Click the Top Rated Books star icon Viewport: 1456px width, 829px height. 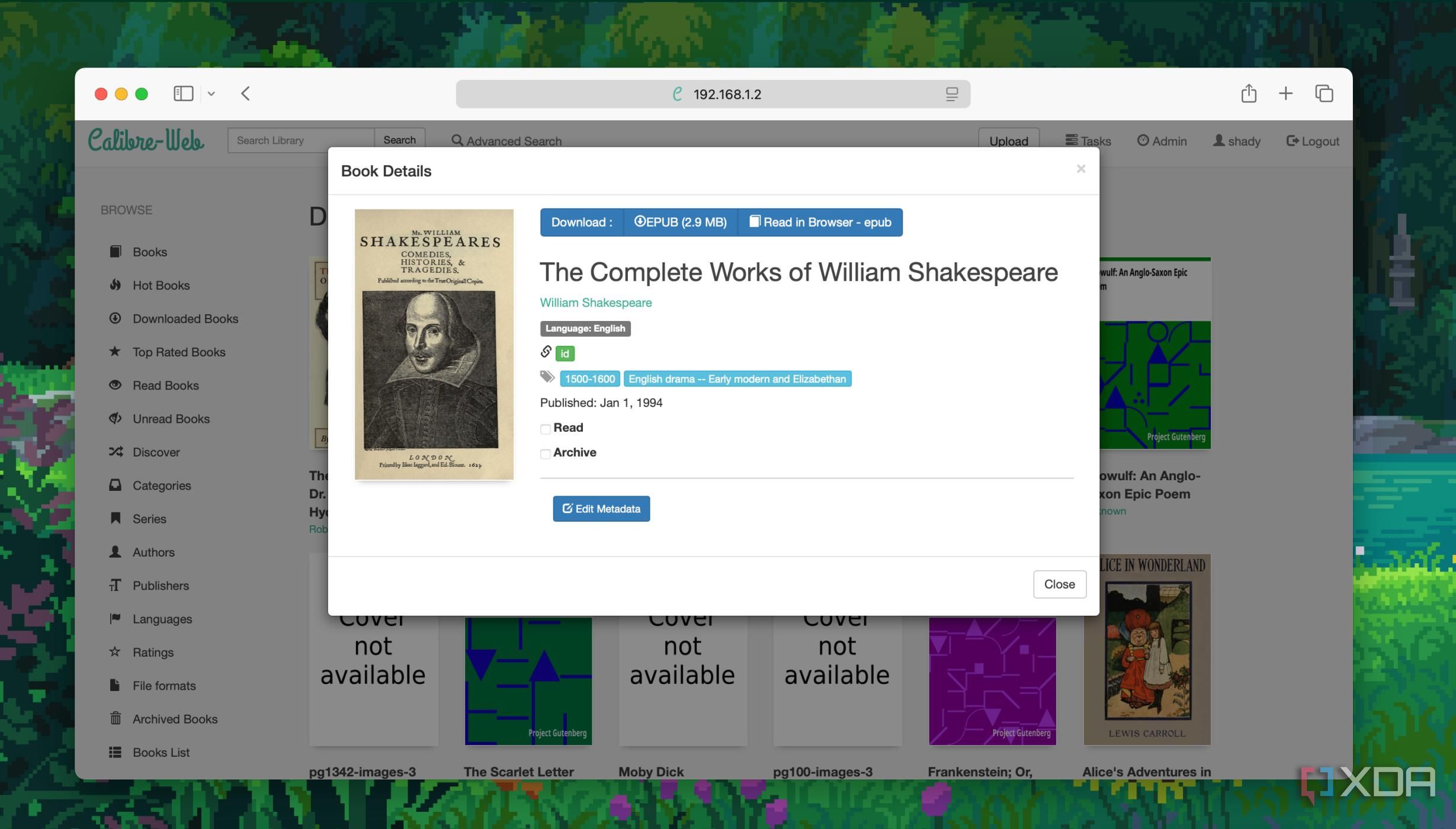click(x=116, y=352)
